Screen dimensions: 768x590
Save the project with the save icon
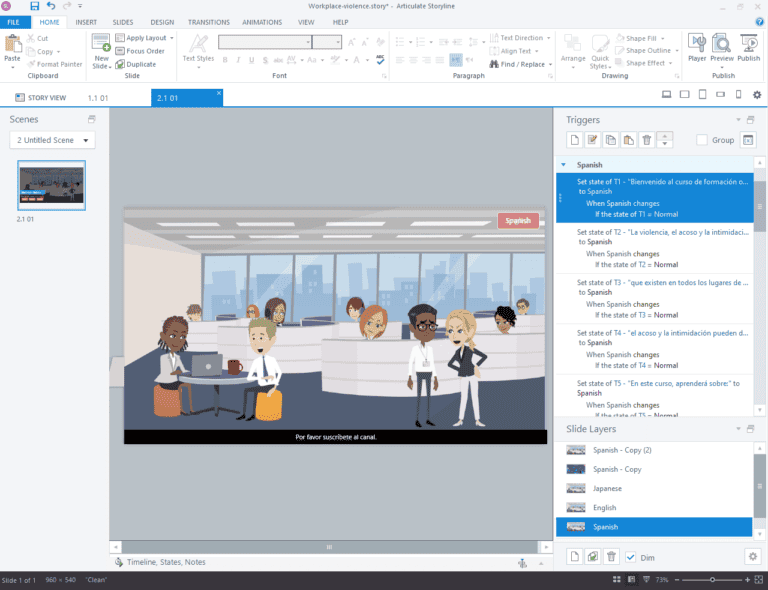pos(35,6)
